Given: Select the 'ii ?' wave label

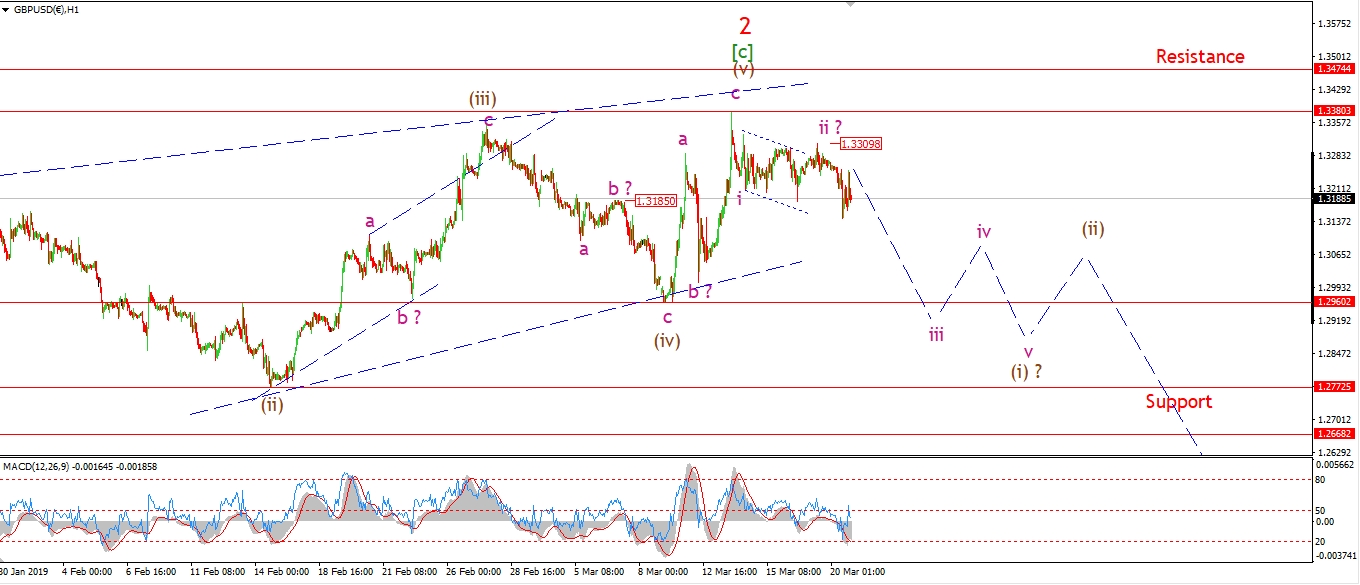Looking at the screenshot, I should click(828, 126).
